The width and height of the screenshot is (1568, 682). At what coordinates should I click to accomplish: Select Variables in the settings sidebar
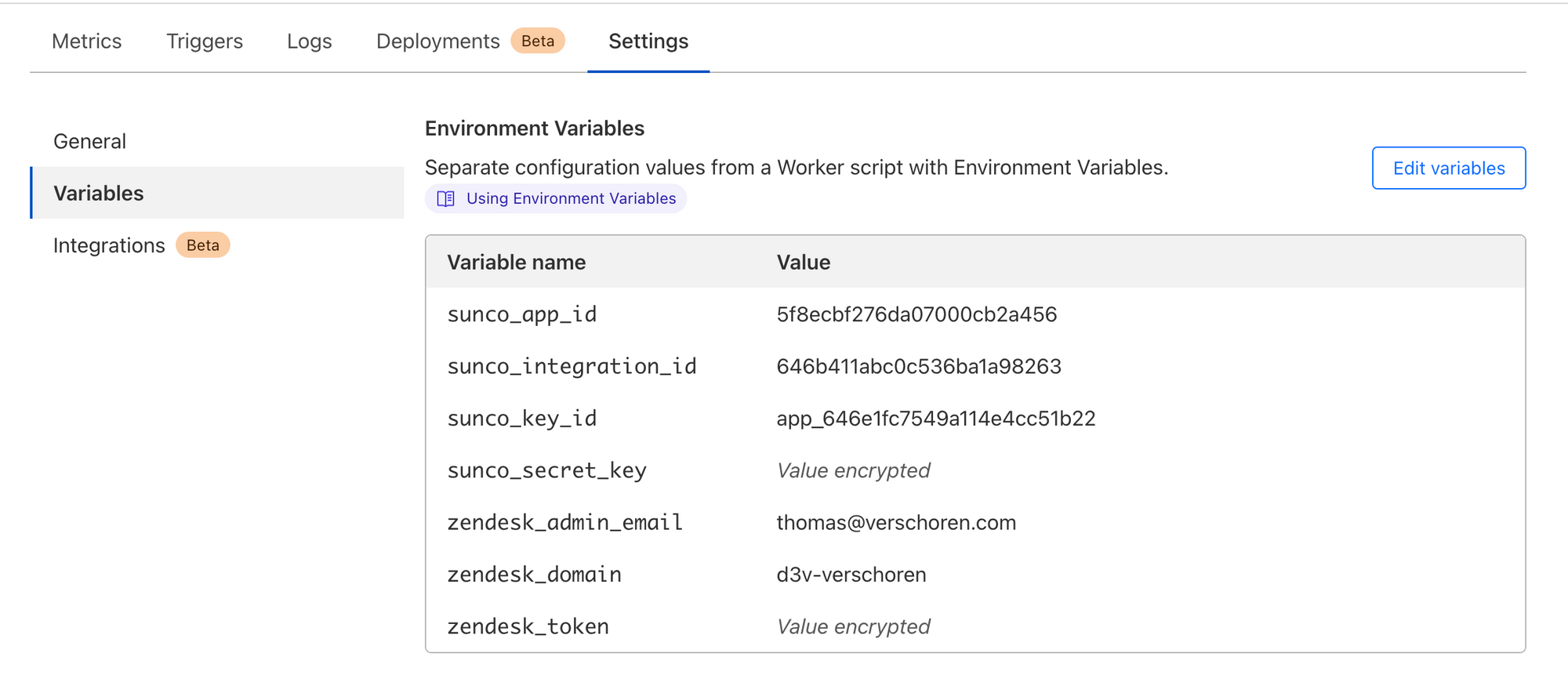click(99, 193)
